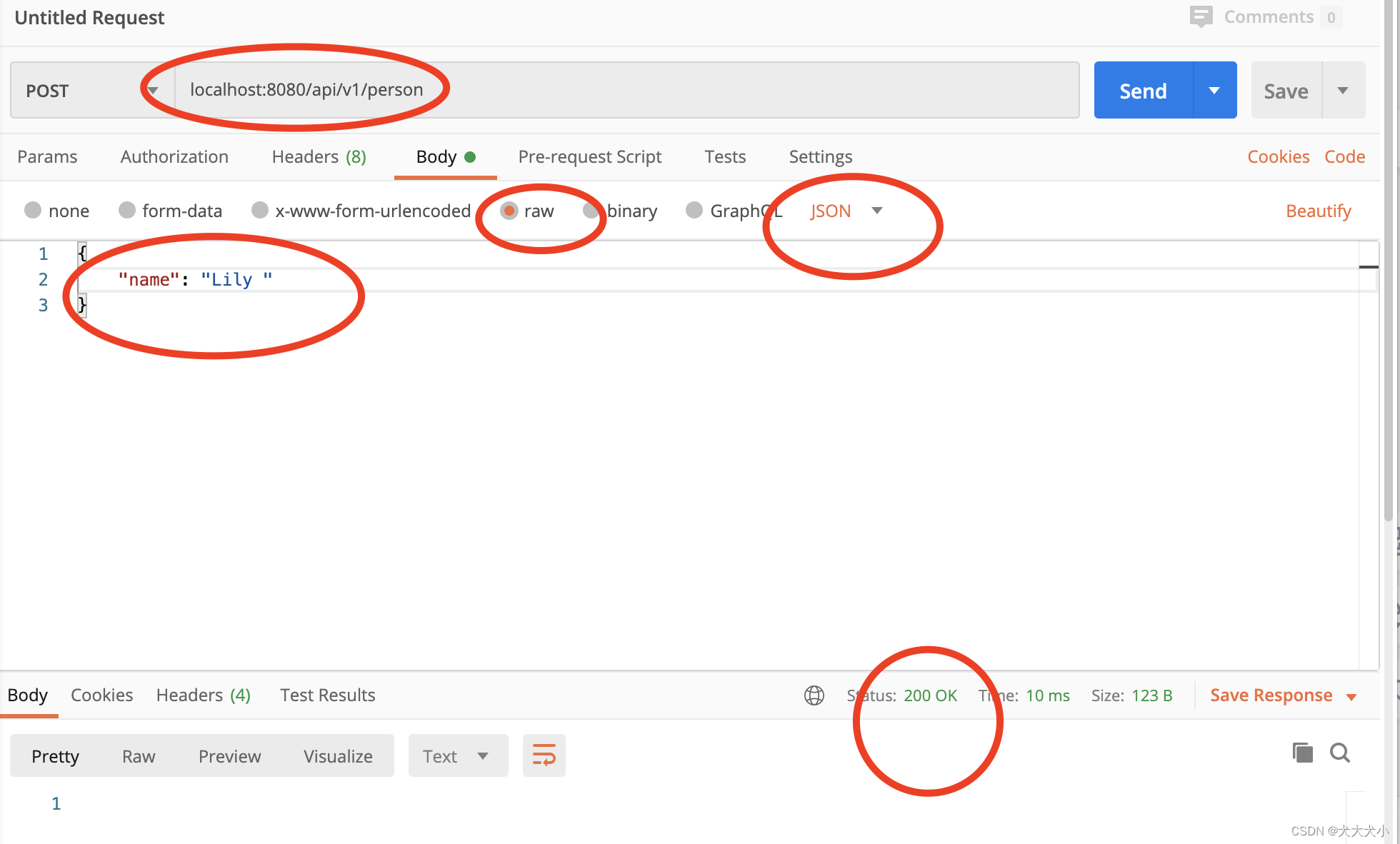Toggle the response word wrap icon
The width and height of the screenshot is (1400, 844).
(544, 755)
